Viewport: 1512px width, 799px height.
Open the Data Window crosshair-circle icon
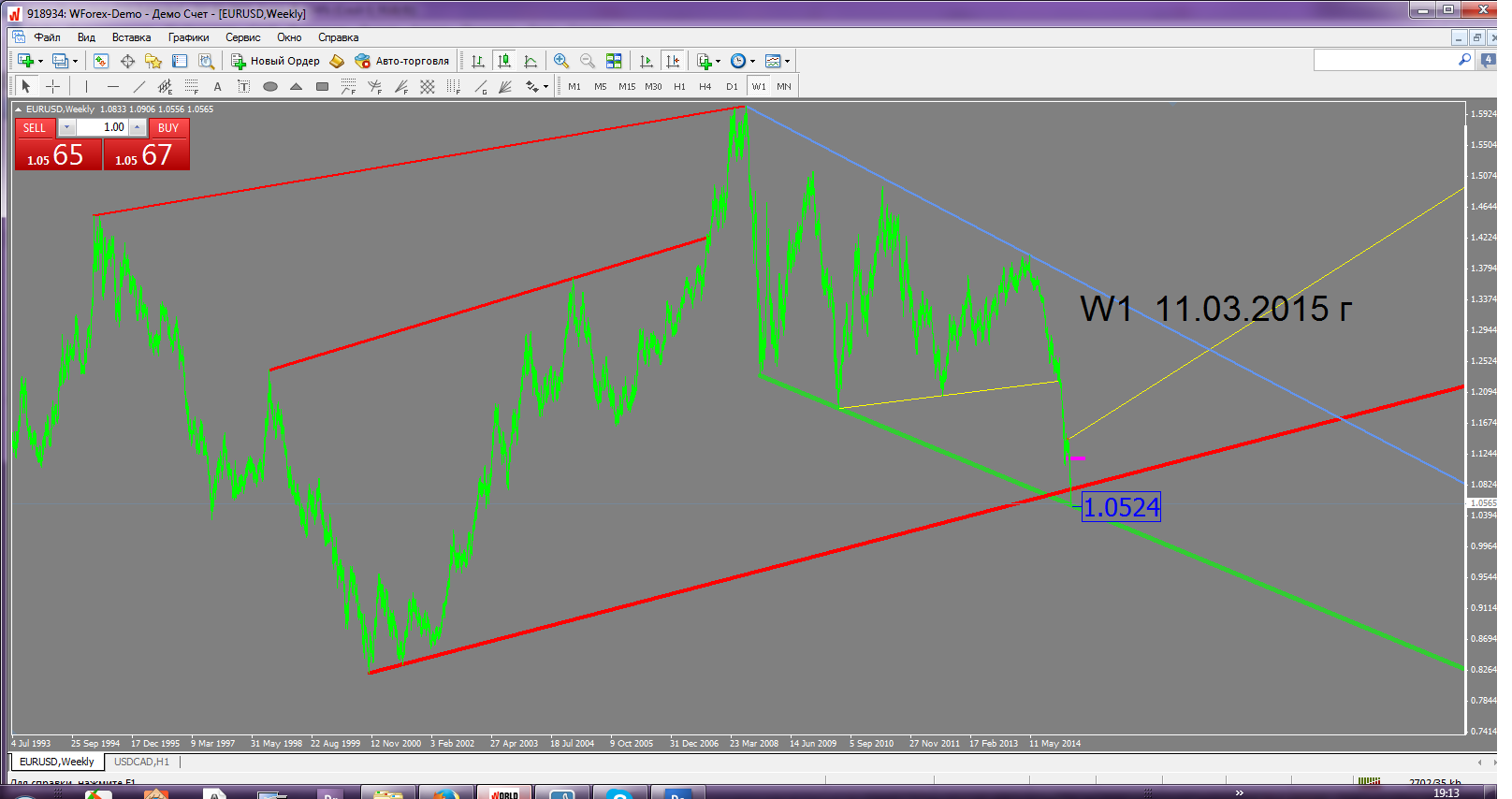[127, 61]
